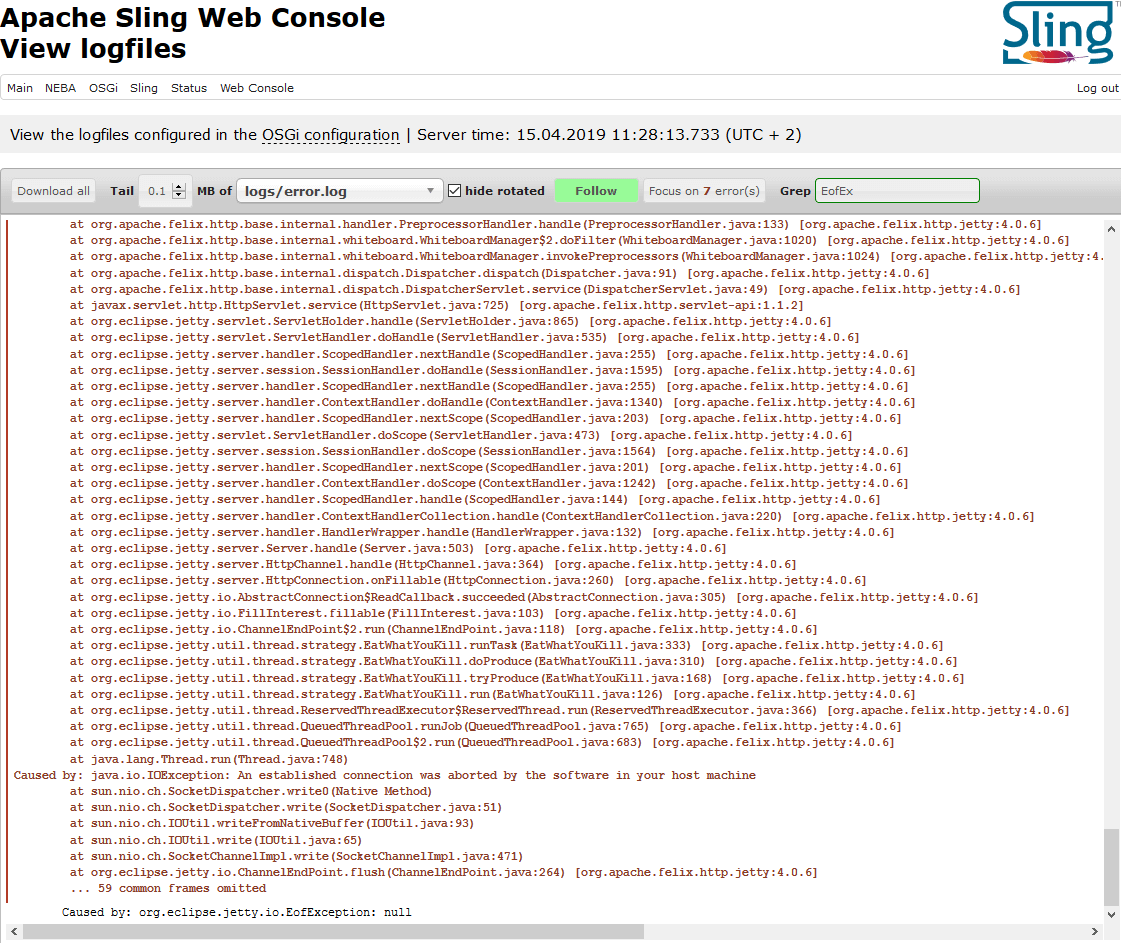Screen dimensions: 1121x943
Task: Click the log scroll down arrow
Action: (x=1111, y=914)
